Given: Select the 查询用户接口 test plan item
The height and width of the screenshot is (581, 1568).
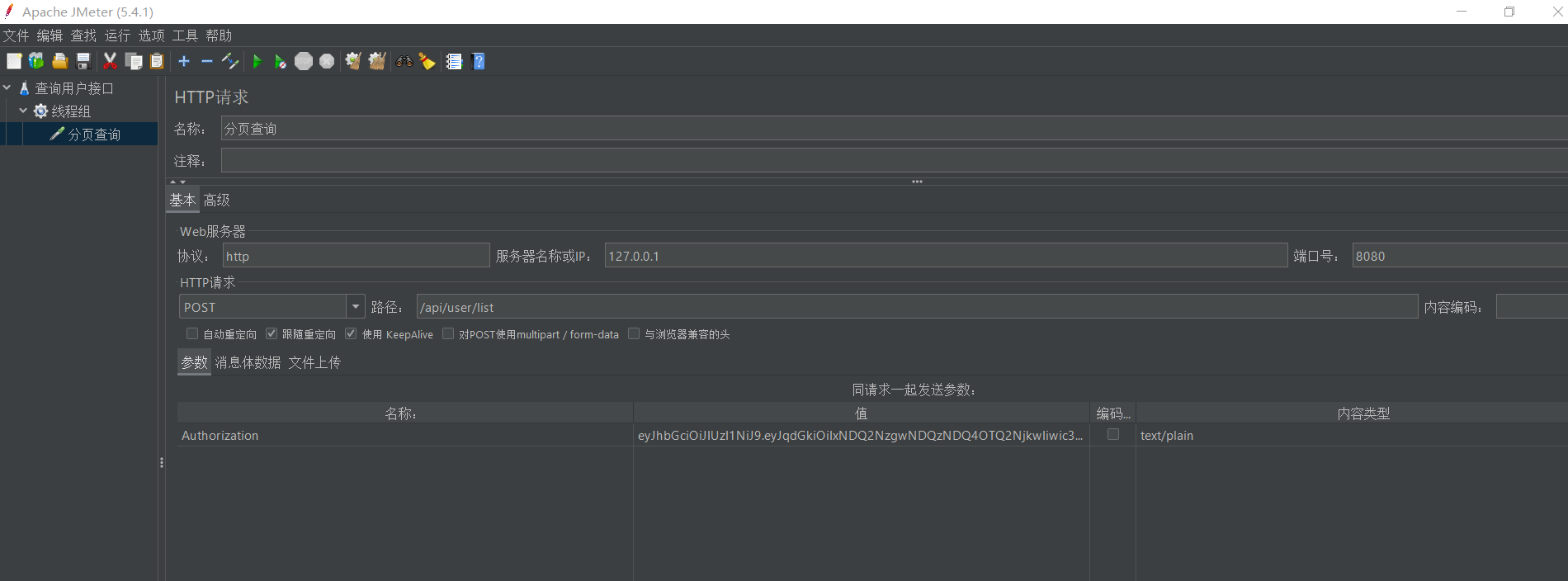Looking at the screenshot, I should click(74, 88).
